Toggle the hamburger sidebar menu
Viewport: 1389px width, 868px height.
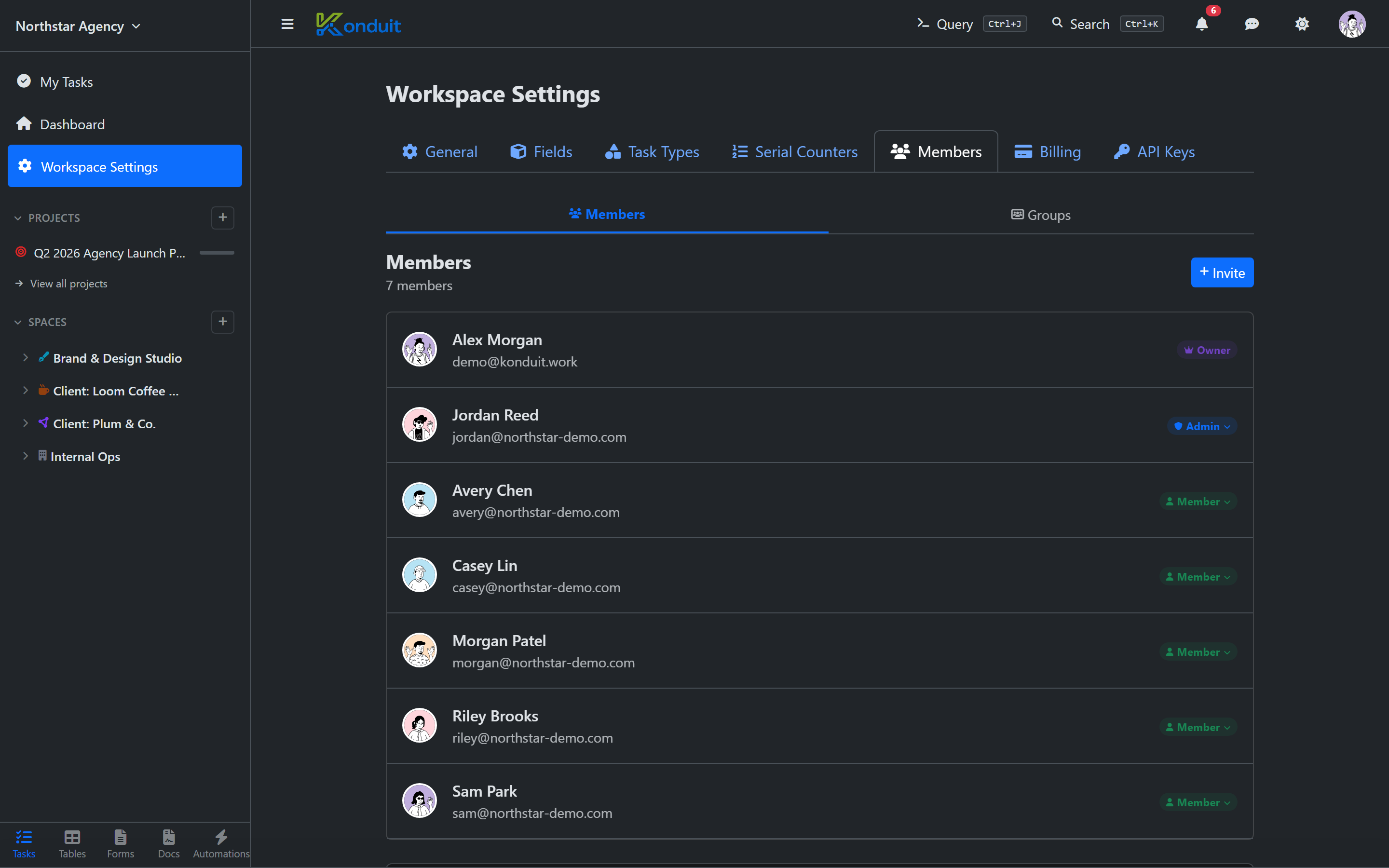pyautogui.click(x=287, y=24)
